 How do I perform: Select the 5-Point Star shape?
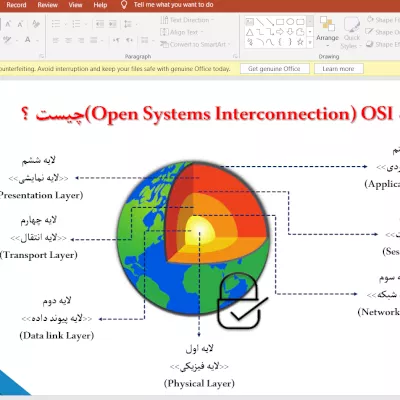[300, 42]
